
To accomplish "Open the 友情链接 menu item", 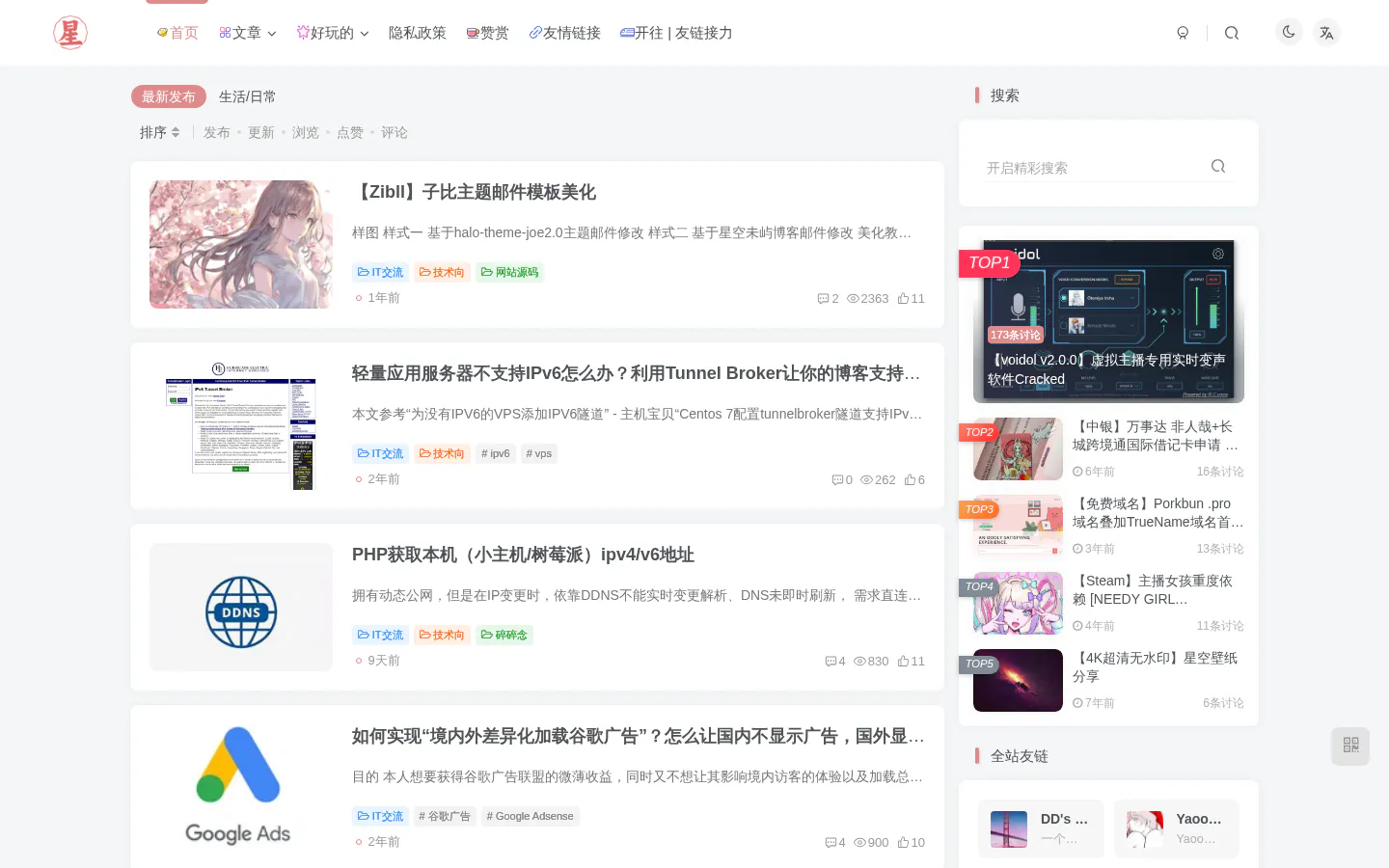I will 564,33.
